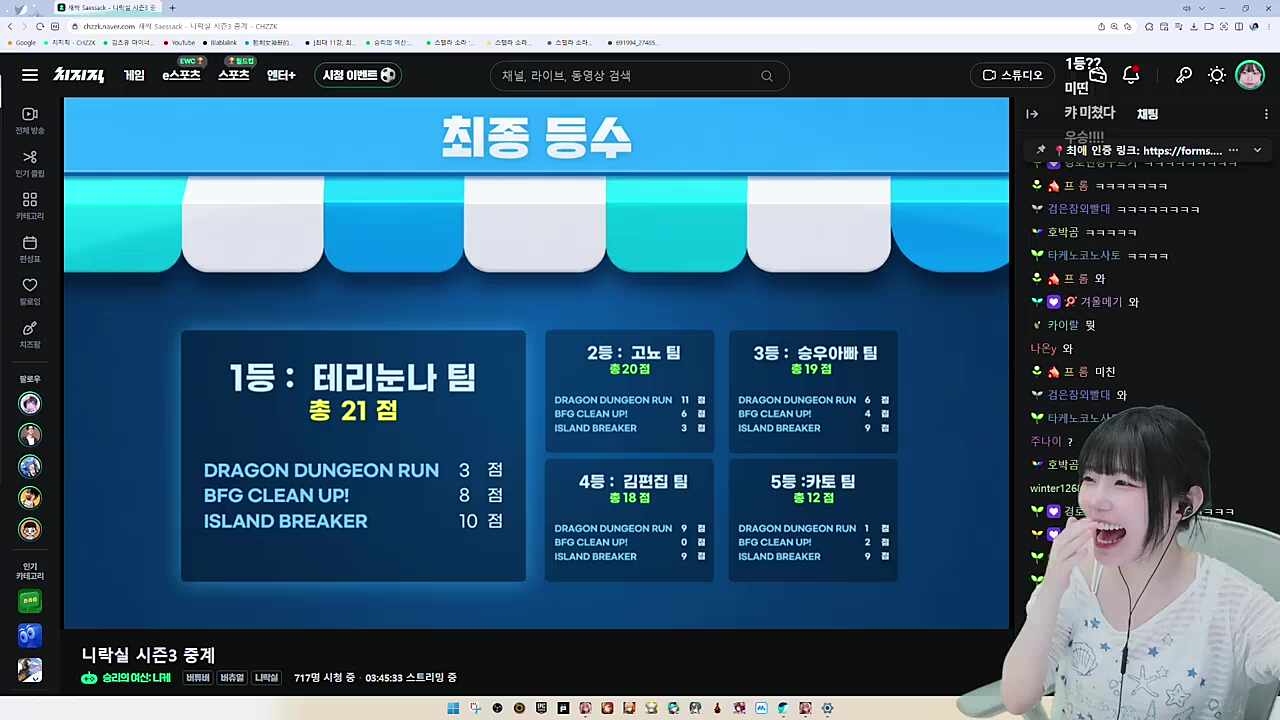Open the Google bookmark

tap(20, 43)
